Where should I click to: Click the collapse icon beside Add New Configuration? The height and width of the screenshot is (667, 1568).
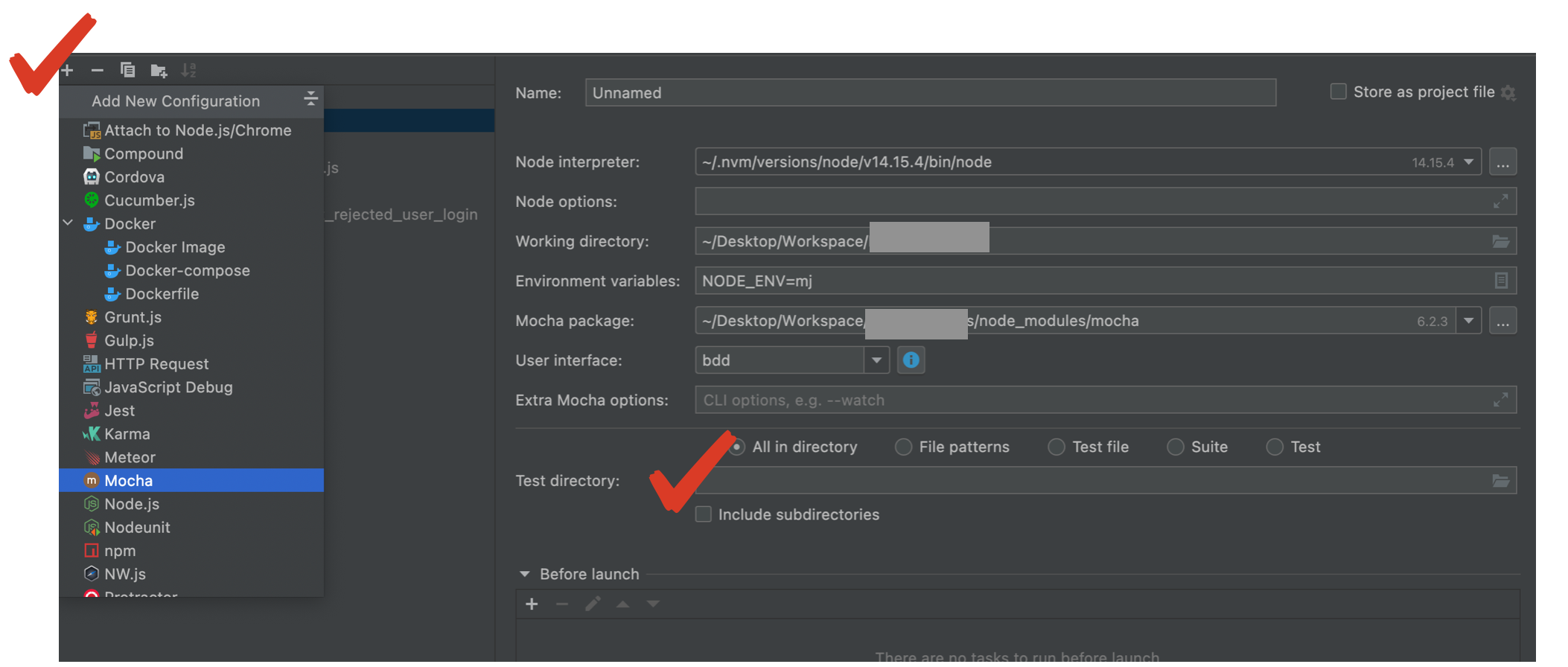pos(310,99)
